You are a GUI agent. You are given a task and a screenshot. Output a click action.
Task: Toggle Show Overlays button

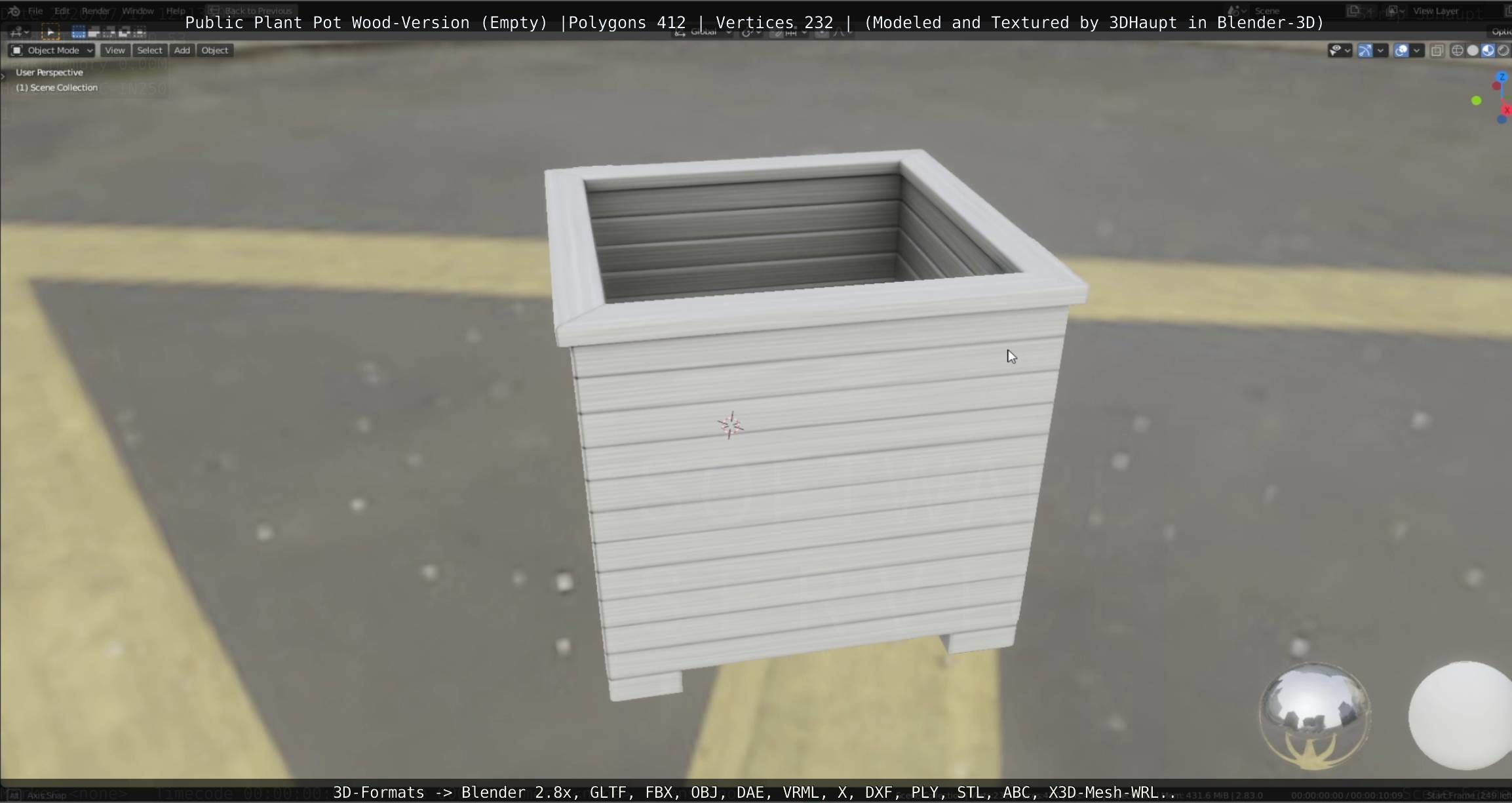point(1401,50)
